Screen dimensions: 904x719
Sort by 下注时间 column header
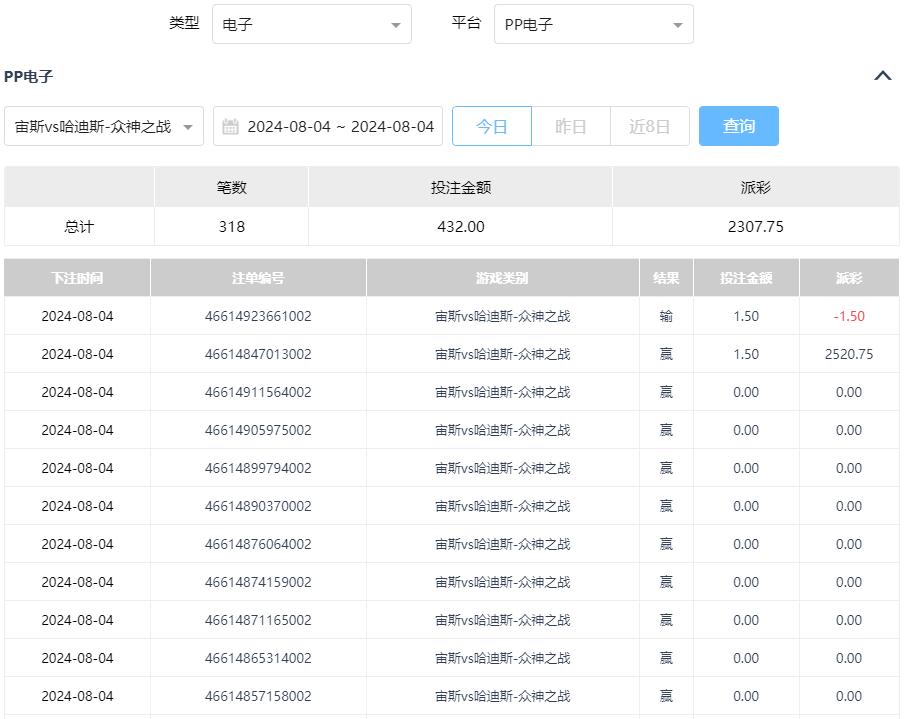(x=77, y=278)
